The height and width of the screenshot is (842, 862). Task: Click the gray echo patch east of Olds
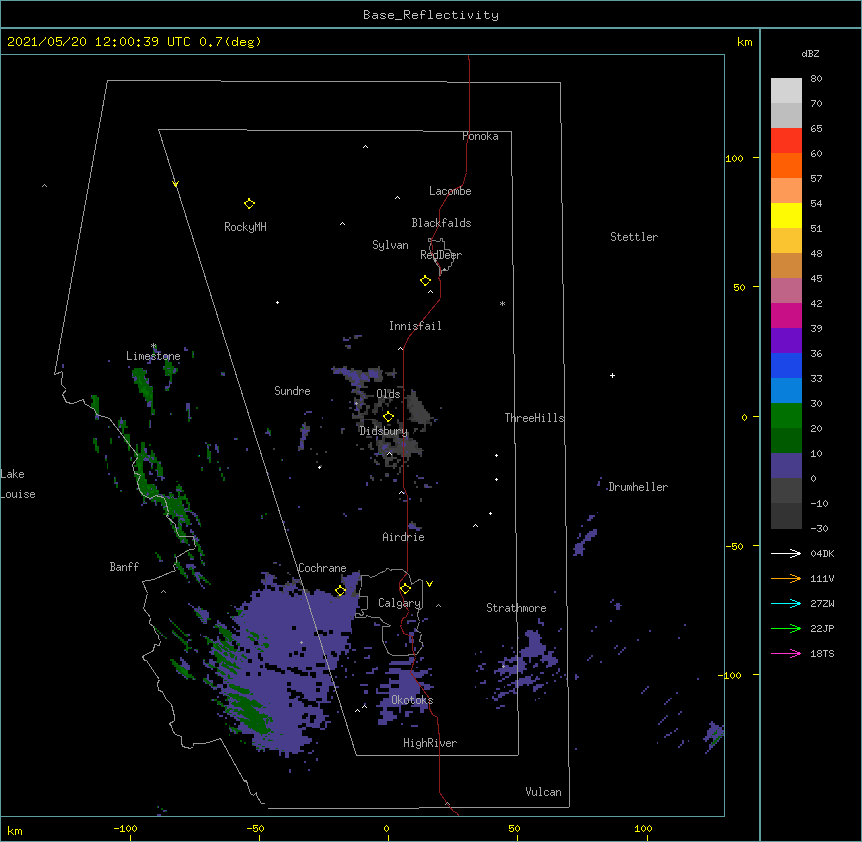pos(419,408)
